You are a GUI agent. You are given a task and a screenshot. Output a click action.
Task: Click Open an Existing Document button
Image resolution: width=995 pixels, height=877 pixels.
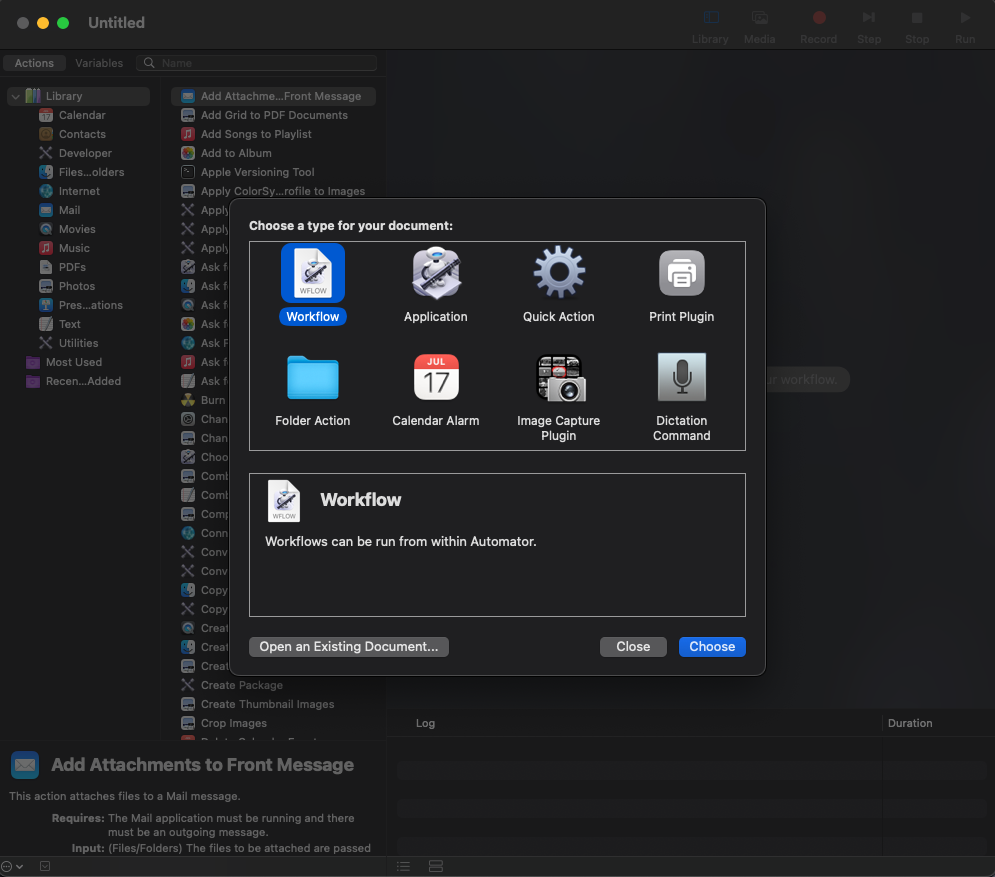tap(349, 647)
